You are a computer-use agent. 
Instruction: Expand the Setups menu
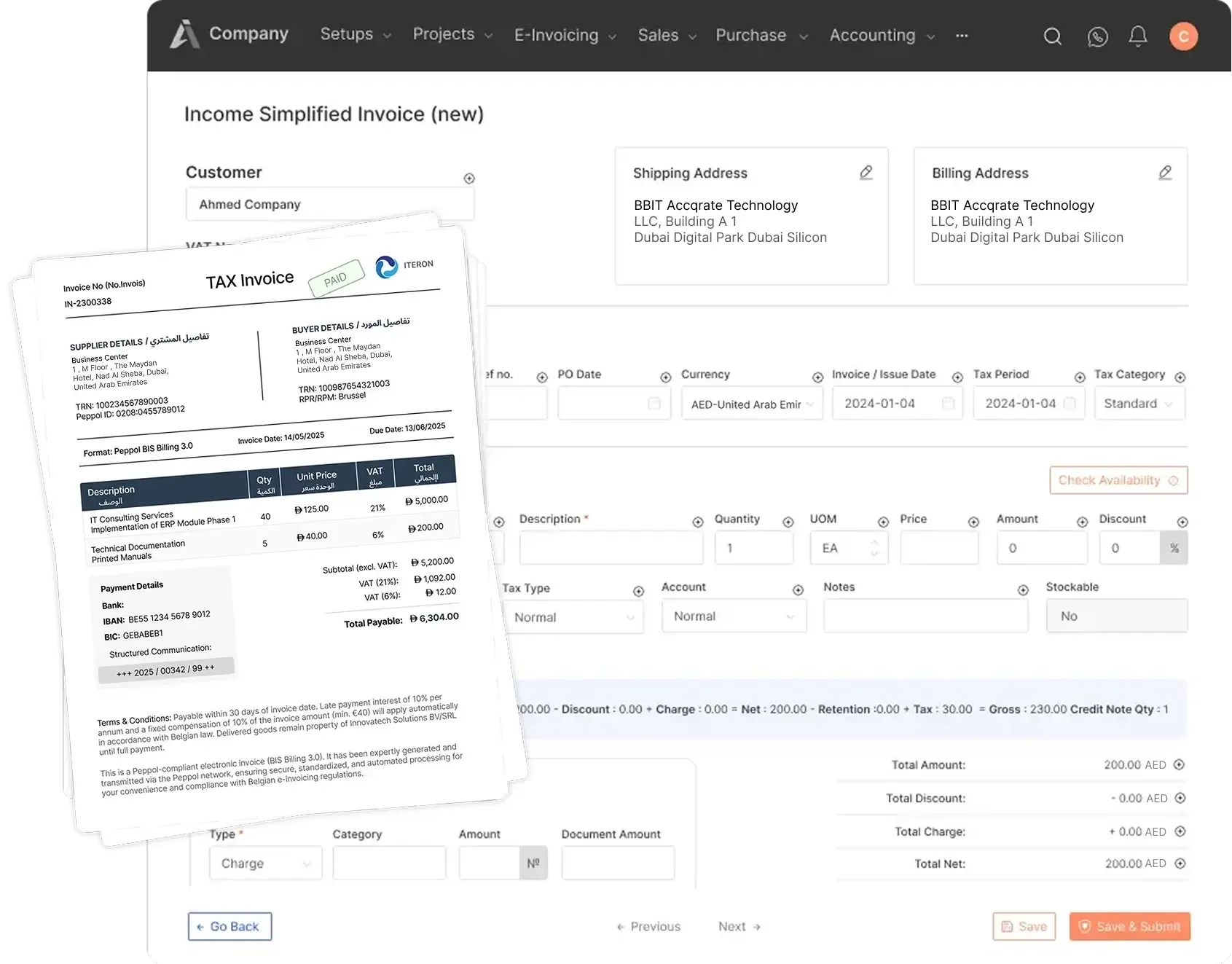point(356,34)
